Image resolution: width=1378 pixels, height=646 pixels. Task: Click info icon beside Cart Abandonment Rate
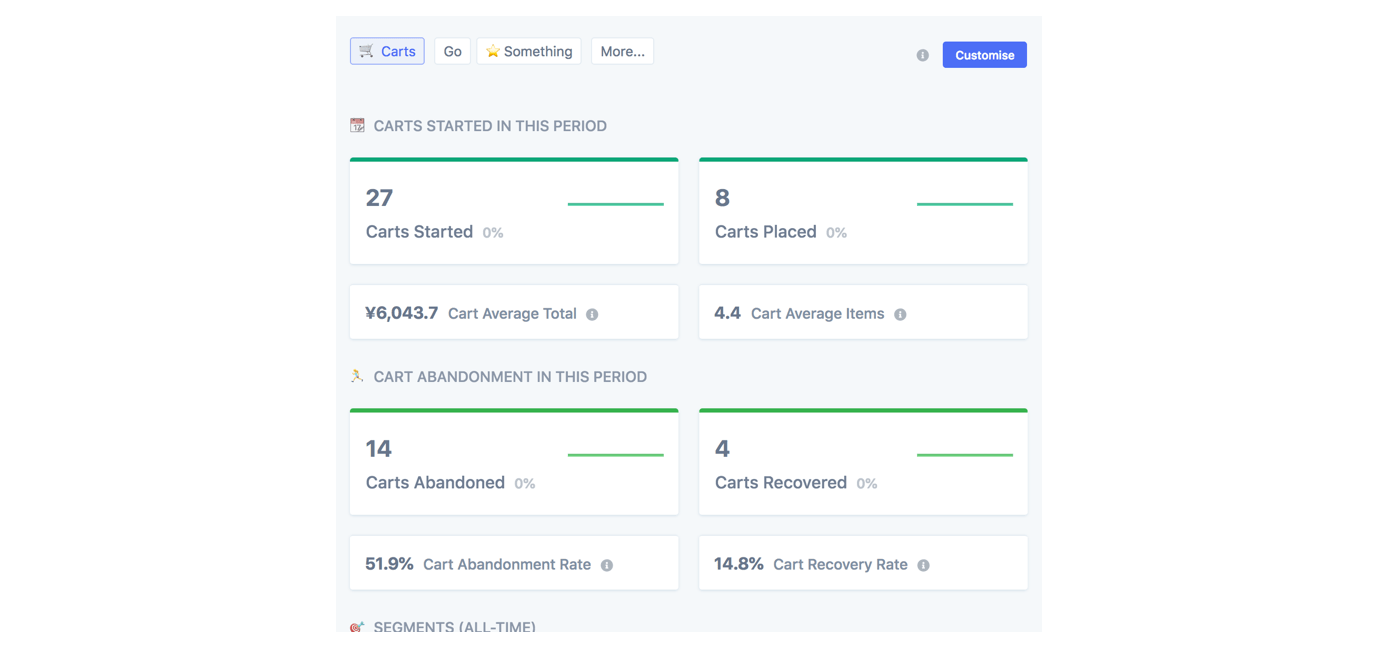click(x=606, y=565)
